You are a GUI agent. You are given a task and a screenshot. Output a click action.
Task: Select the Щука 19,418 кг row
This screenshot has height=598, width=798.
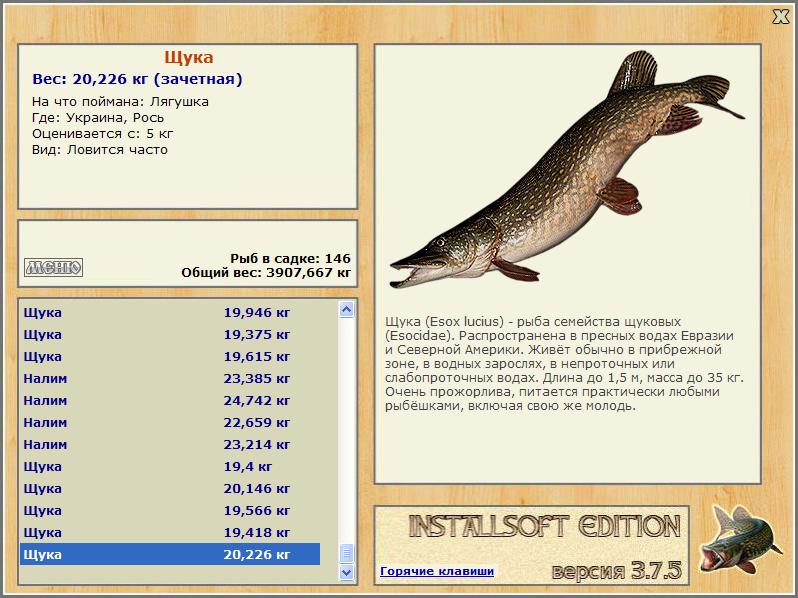(x=170, y=532)
